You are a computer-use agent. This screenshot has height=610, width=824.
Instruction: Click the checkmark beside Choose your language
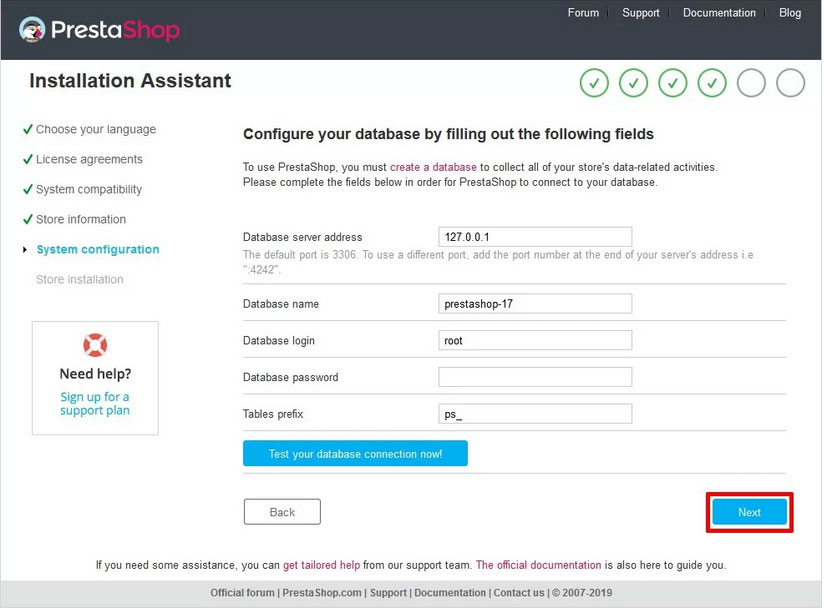(28, 129)
